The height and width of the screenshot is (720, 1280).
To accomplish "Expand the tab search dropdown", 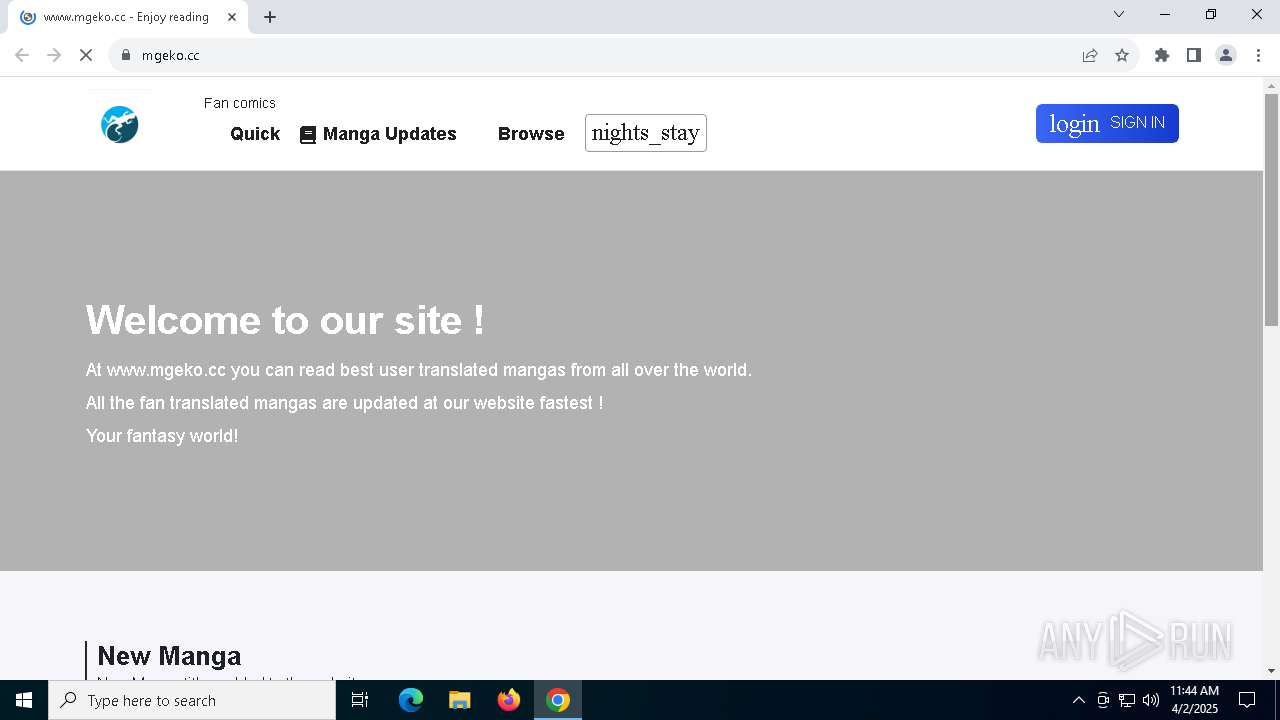I will pos(1119,14).
